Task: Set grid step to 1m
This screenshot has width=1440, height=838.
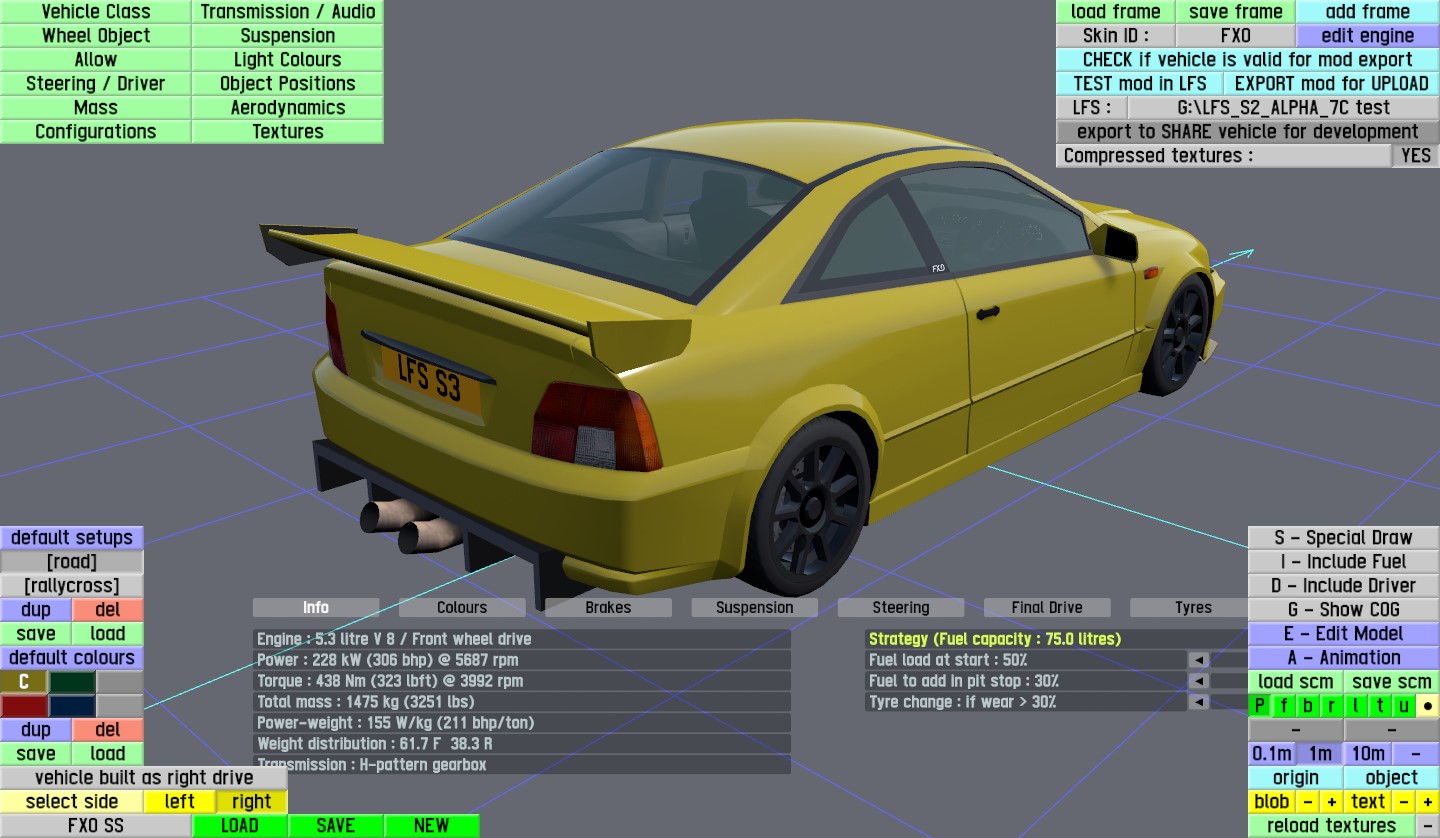Action: 1320,754
